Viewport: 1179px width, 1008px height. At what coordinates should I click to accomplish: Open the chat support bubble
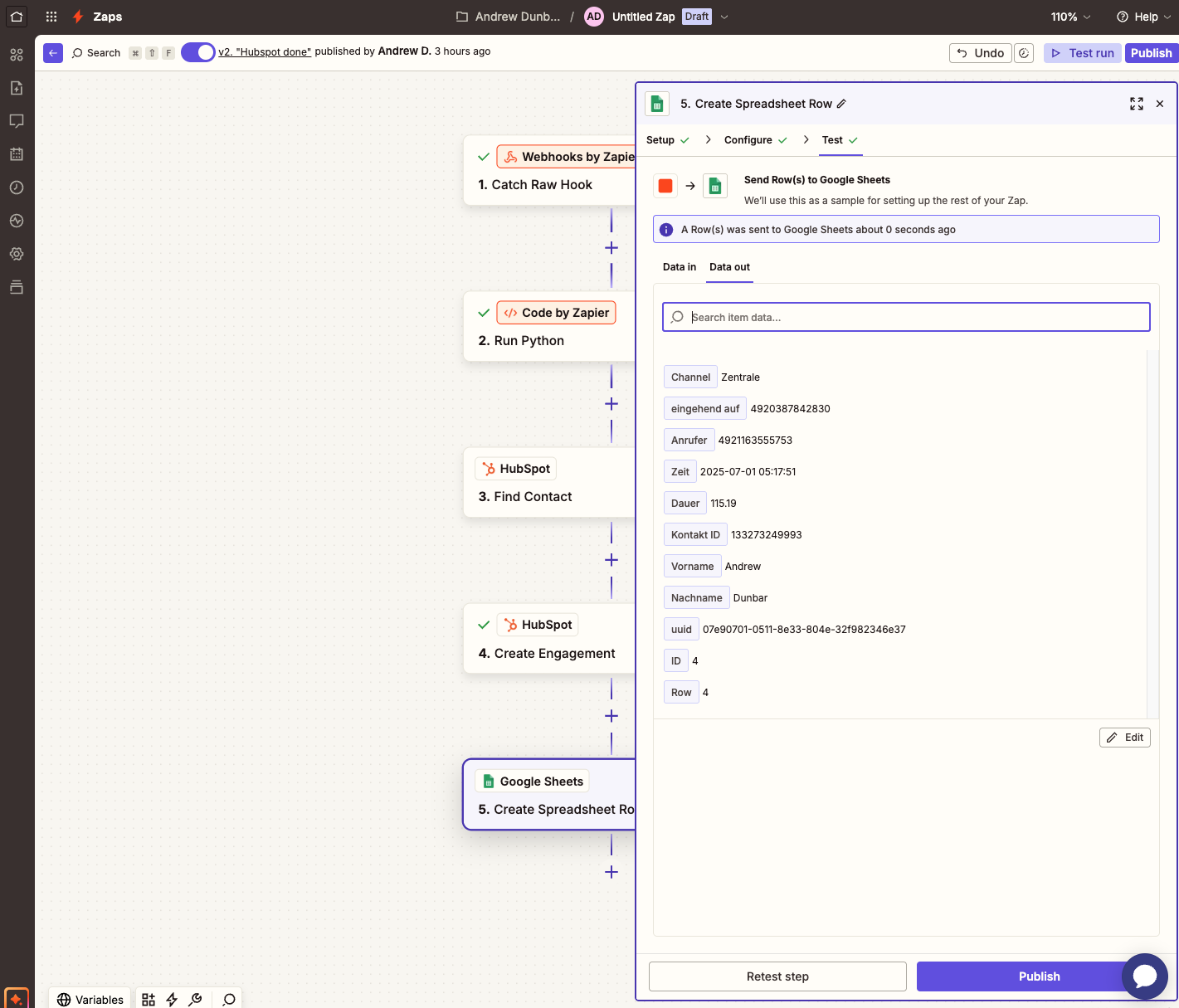pyautogui.click(x=1145, y=976)
